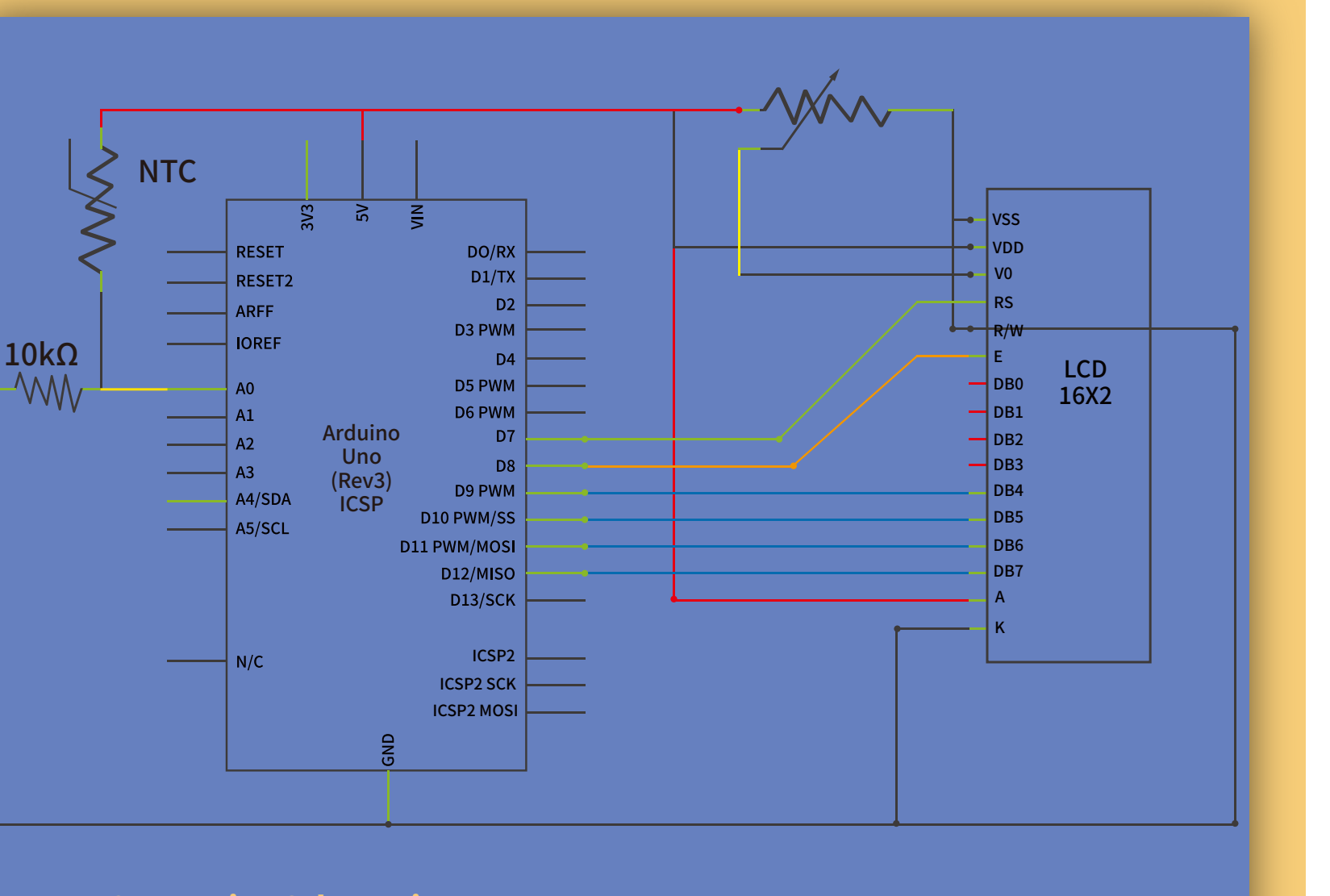Click the A4/SDA pin label
The image size is (1330, 896).
[x=263, y=499]
